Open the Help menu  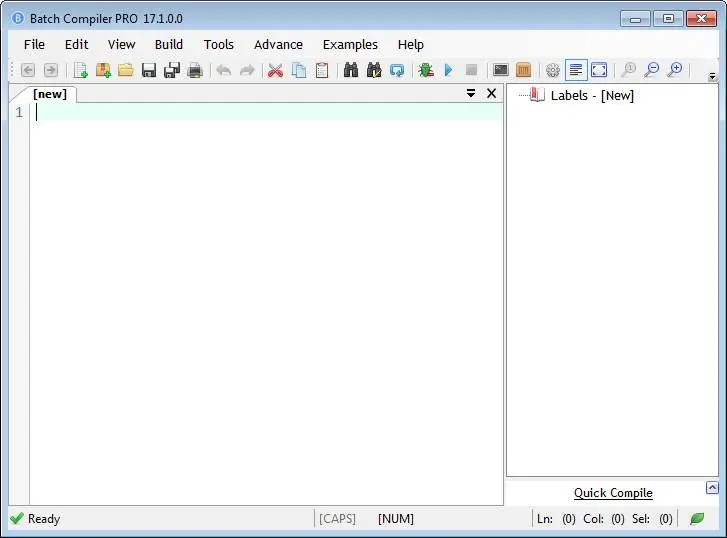(x=411, y=45)
